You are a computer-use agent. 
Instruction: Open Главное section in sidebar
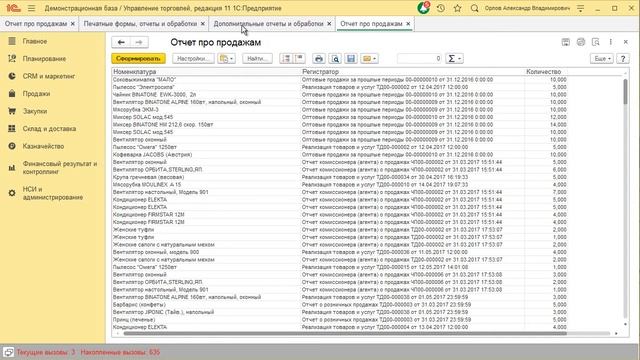coord(35,41)
